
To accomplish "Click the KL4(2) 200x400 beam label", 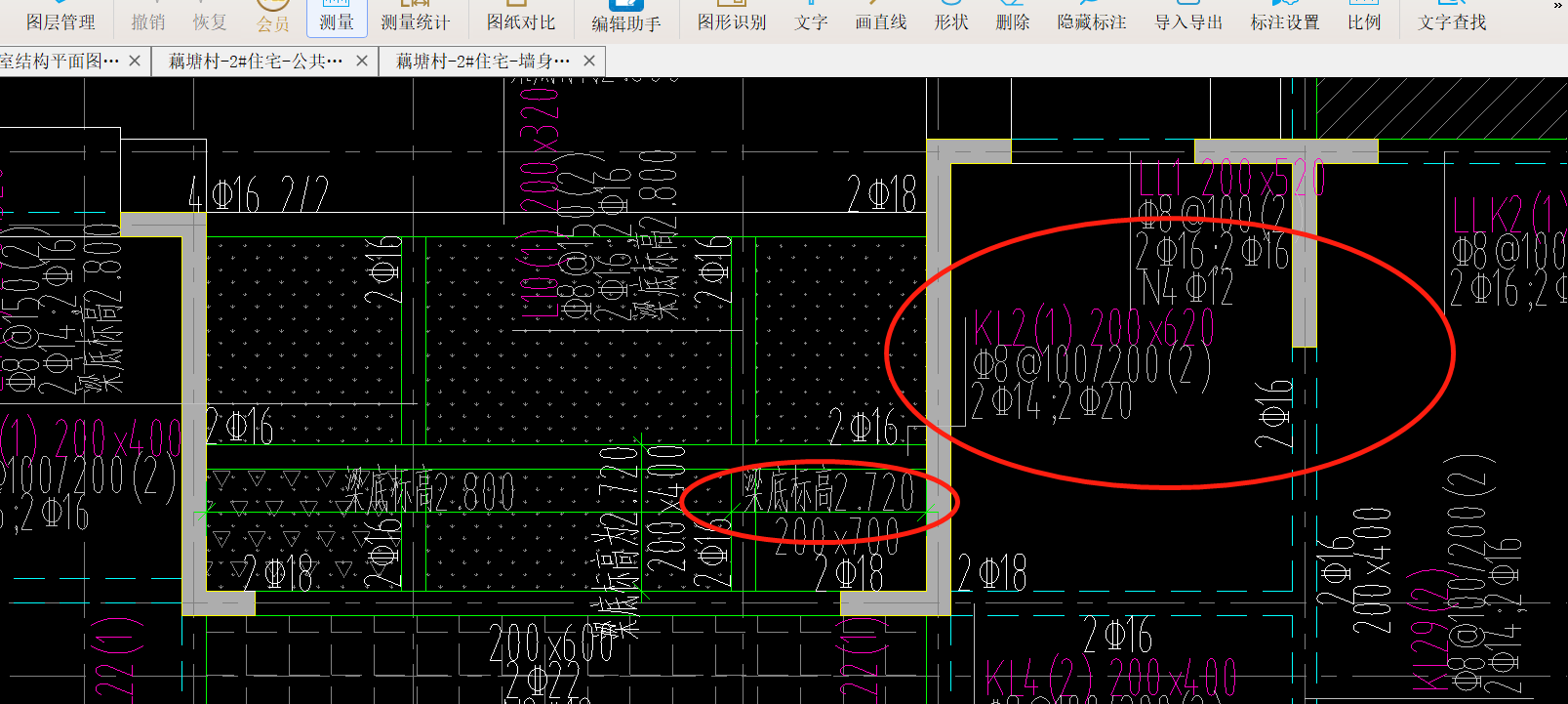I will click(1111, 678).
